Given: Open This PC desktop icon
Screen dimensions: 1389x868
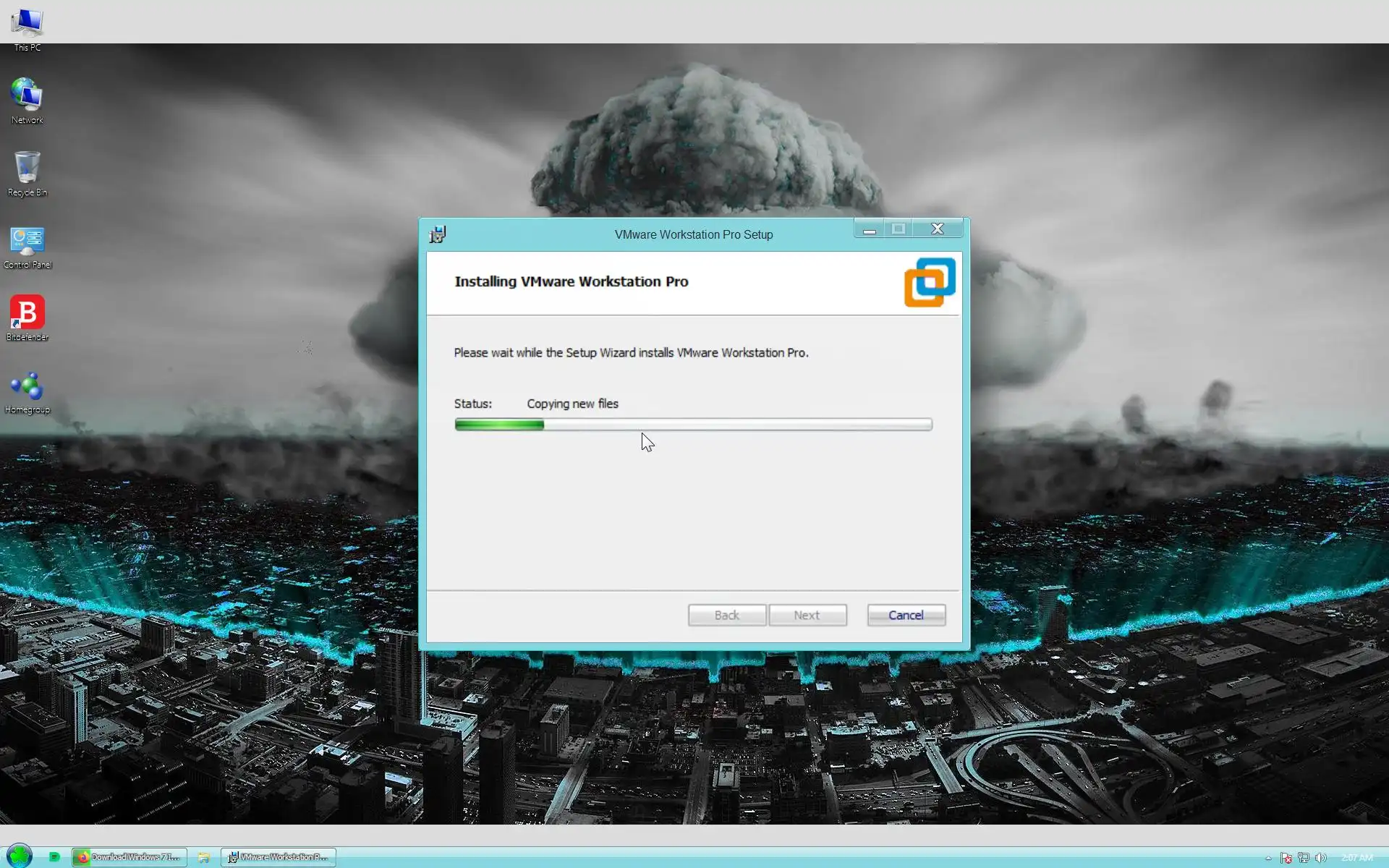Looking at the screenshot, I should [x=27, y=25].
